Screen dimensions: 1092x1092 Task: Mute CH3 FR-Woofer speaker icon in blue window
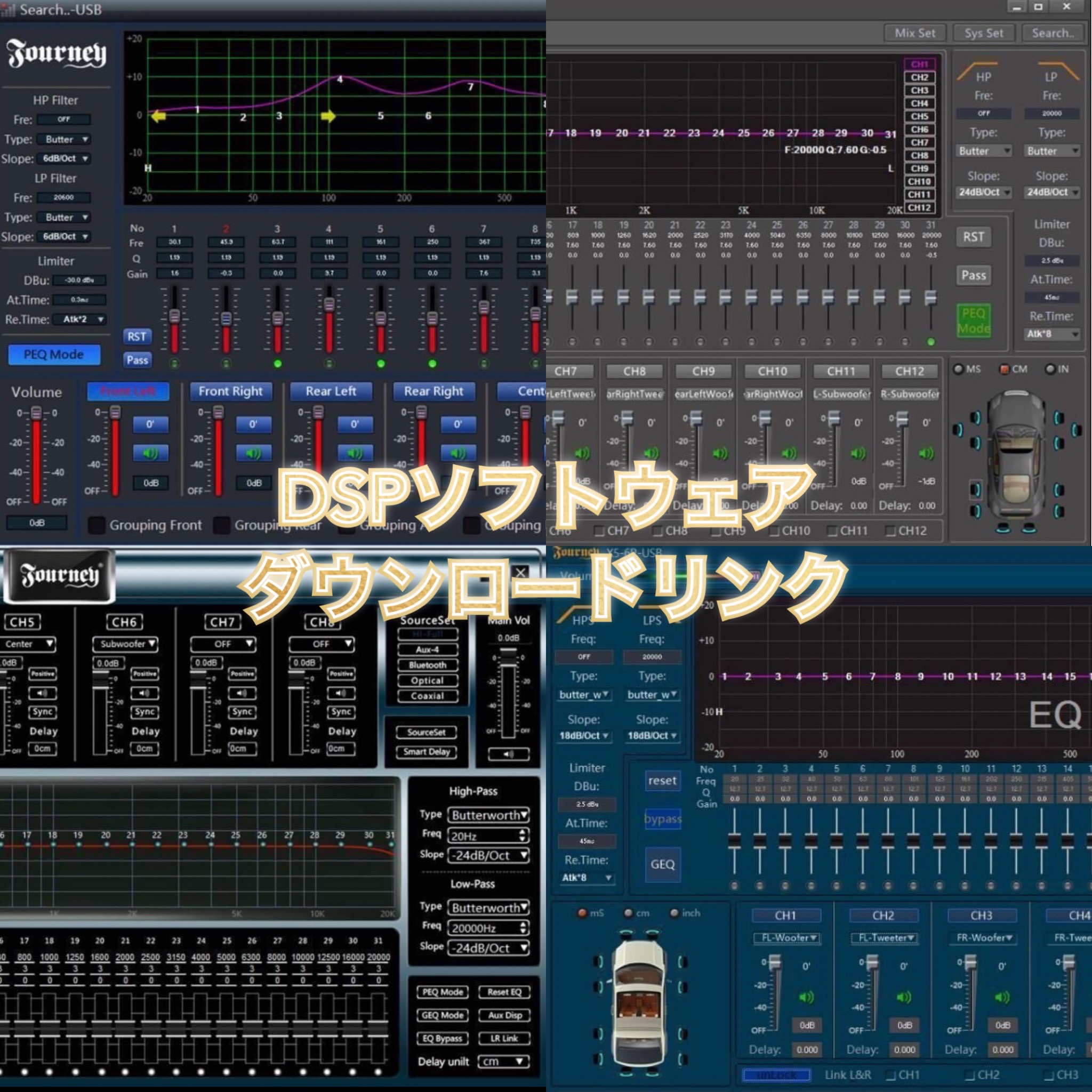[1002, 997]
